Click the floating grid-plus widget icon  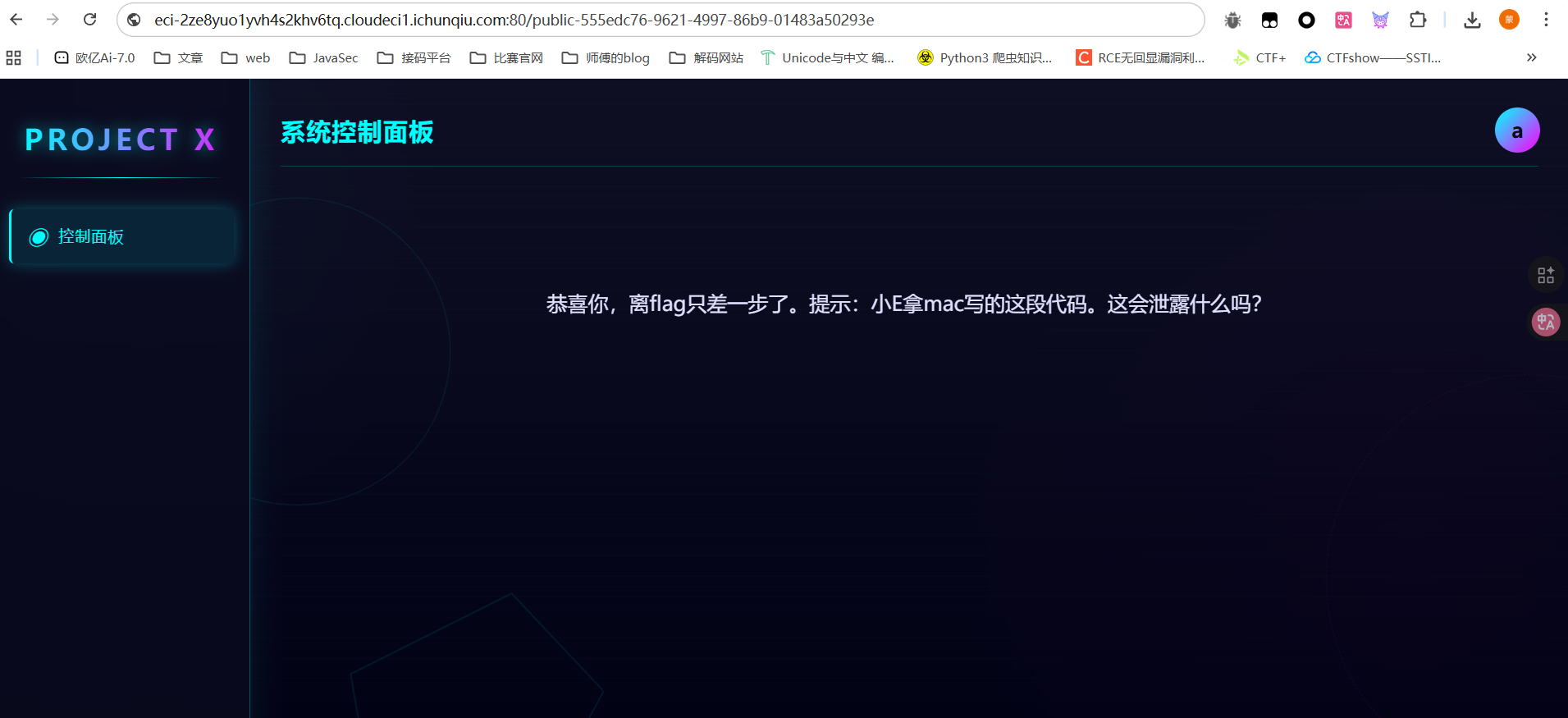click(1546, 275)
